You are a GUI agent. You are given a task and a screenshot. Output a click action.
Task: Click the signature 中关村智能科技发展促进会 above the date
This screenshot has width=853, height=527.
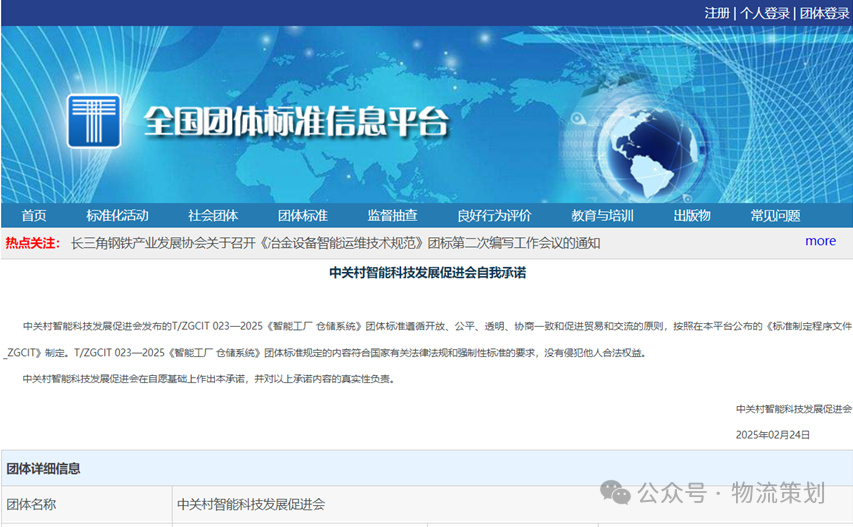click(794, 409)
